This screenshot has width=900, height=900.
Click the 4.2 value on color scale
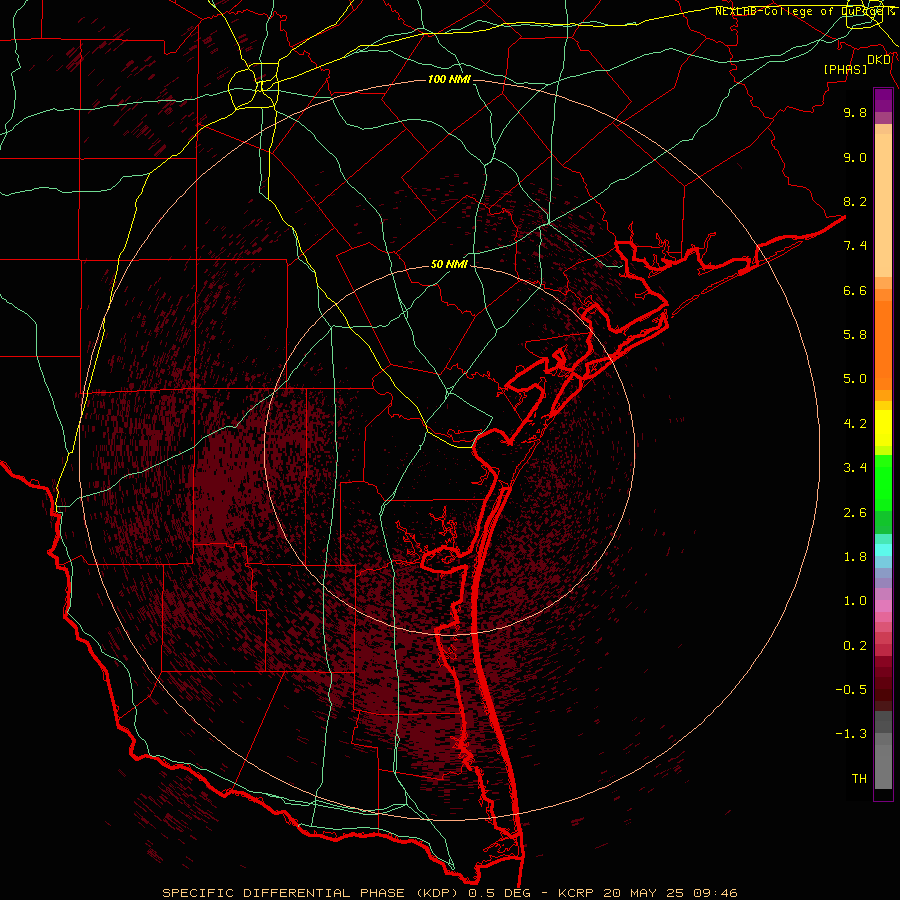pos(855,424)
